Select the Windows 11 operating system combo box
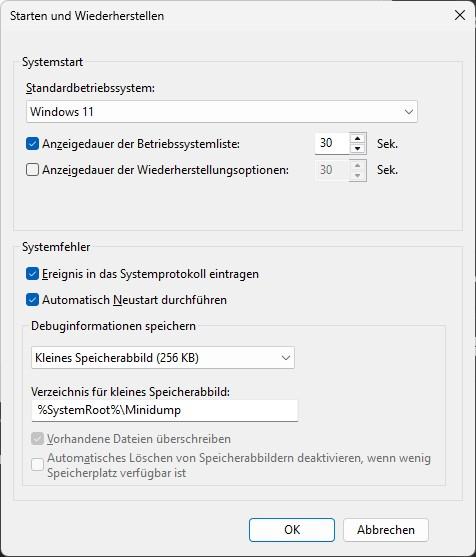 click(x=222, y=112)
